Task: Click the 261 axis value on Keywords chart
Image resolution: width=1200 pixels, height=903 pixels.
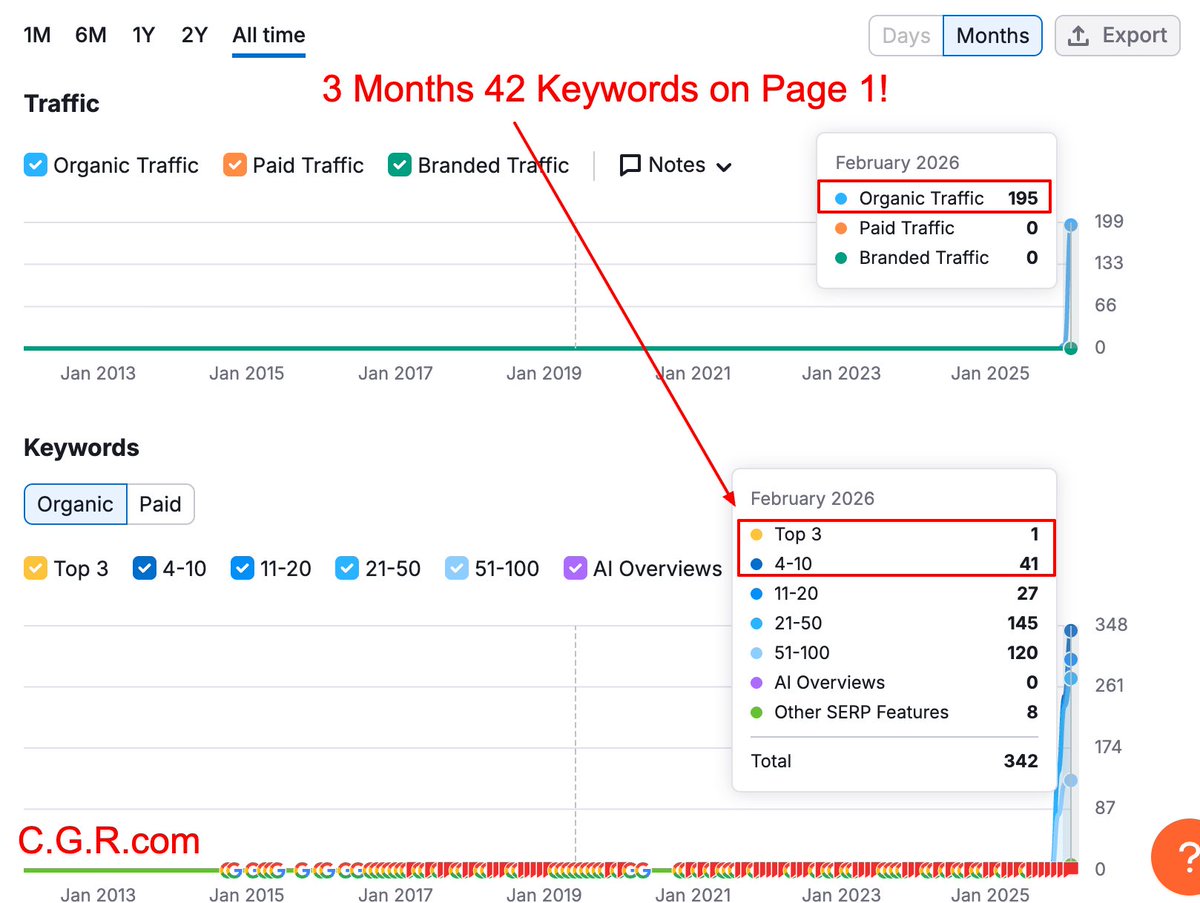Action: (1109, 686)
